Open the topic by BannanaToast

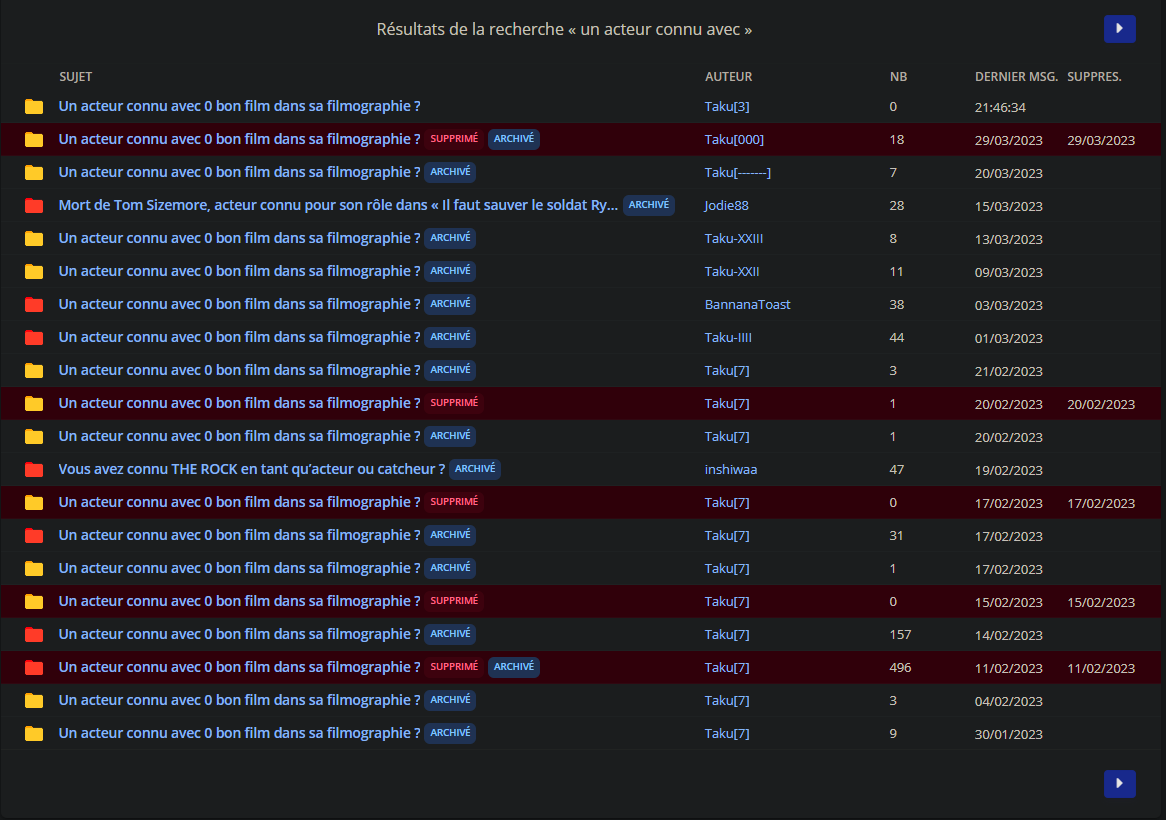(x=239, y=304)
